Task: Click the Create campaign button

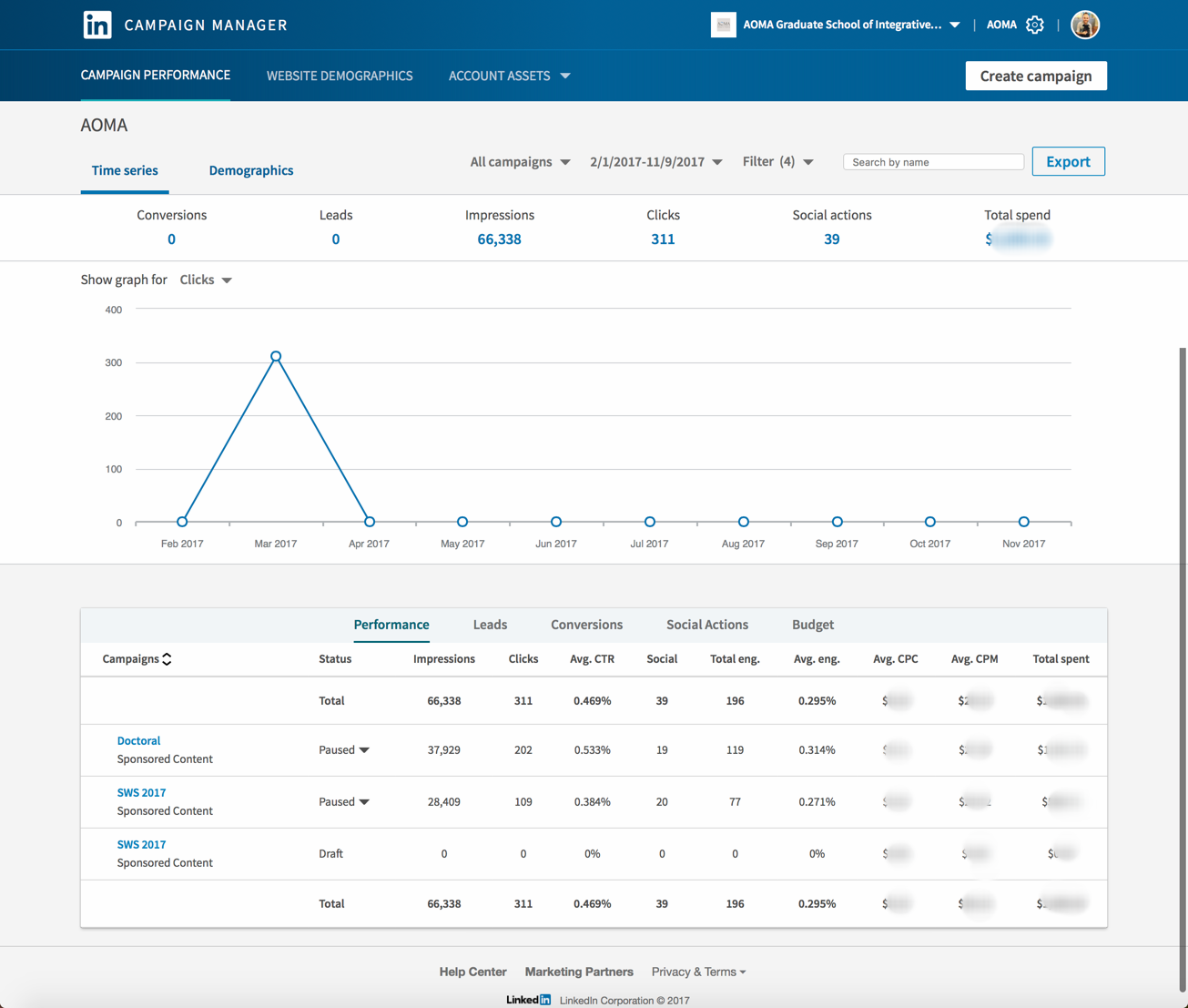Action: [1036, 76]
